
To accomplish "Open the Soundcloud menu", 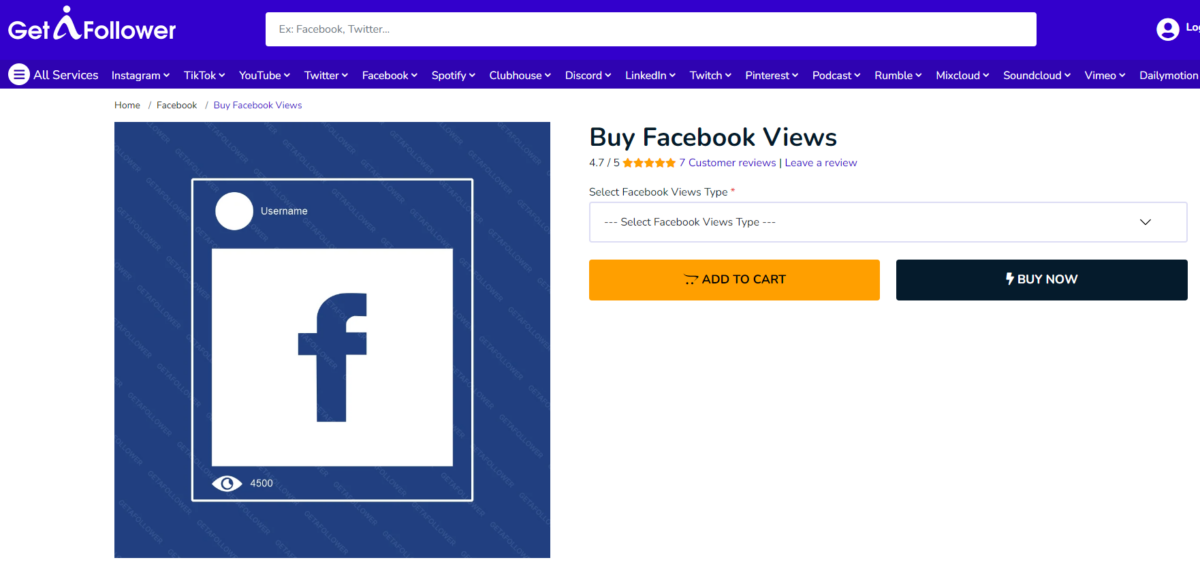I will pos(1037,75).
